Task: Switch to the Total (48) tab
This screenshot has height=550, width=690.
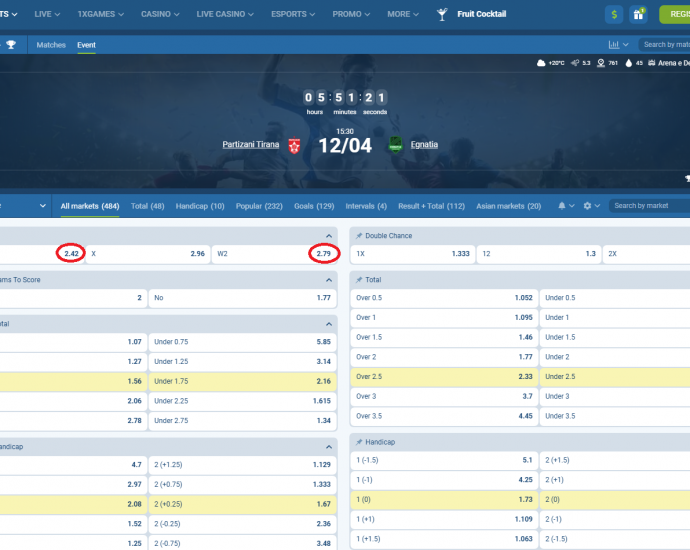Action: coord(147,206)
